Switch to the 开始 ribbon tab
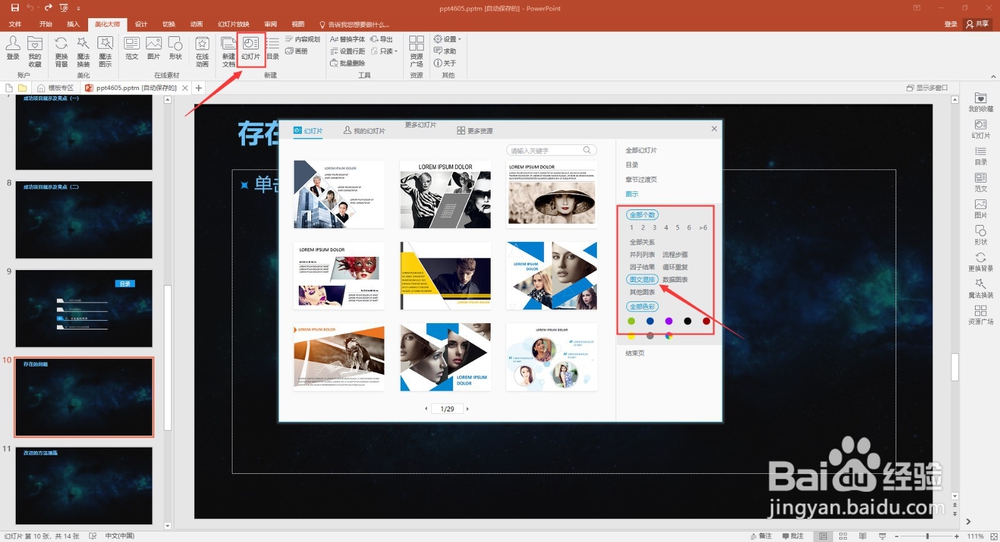This screenshot has width=1000, height=542. click(45, 24)
